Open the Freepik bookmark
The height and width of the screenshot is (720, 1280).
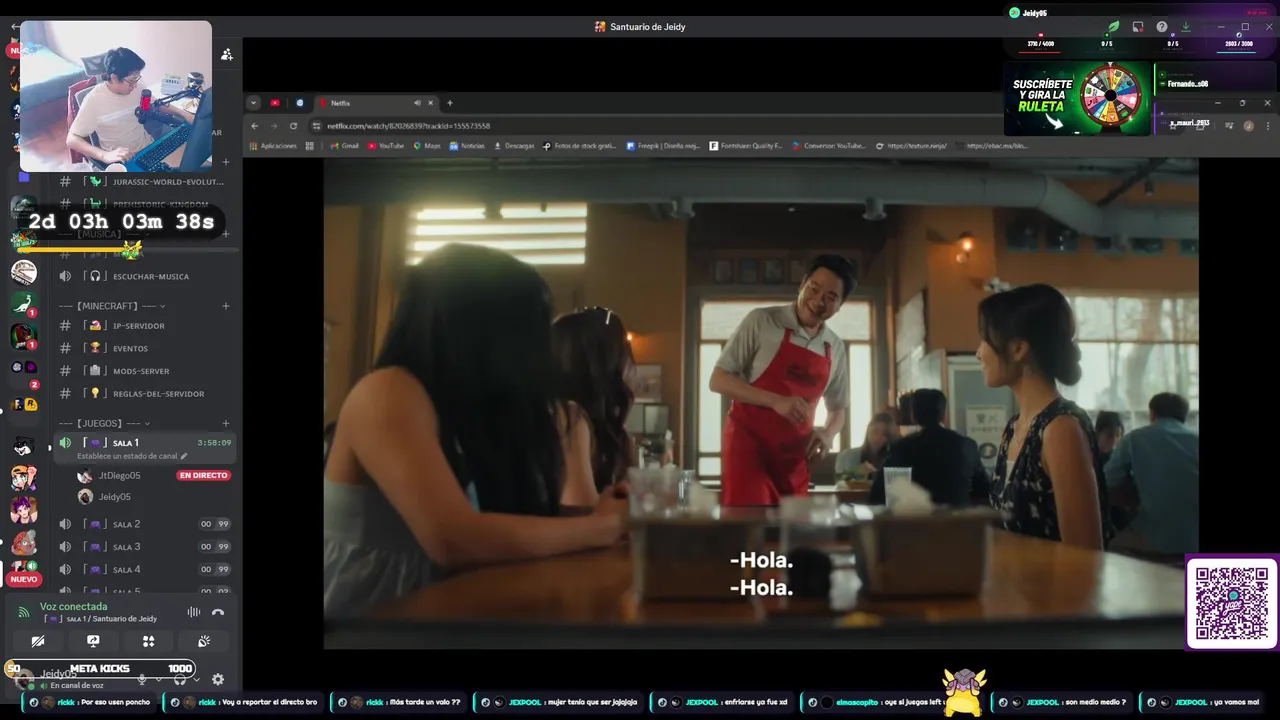(x=664, y=146)
